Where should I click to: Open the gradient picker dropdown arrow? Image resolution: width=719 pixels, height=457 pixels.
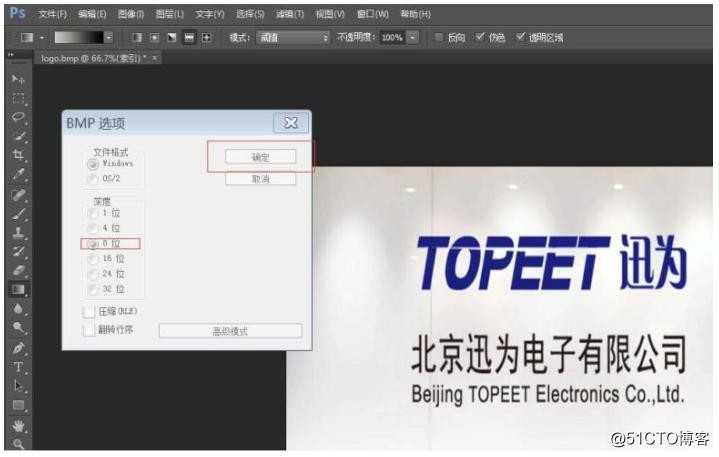[109, 37]
